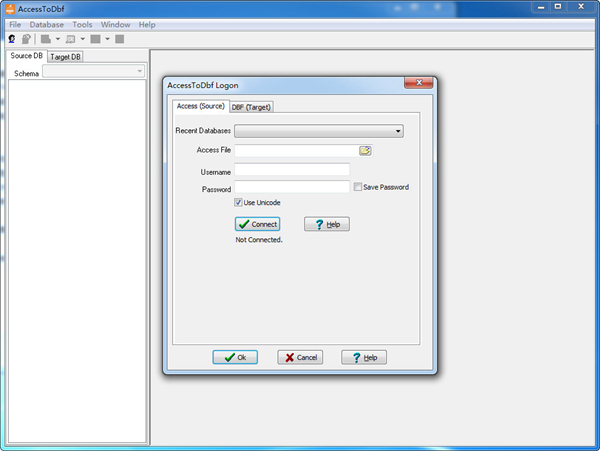The width and height of the screenshot is (600, 451).
Task: Click the last gray toolbar icon
Action: click(x=120, y=39)
